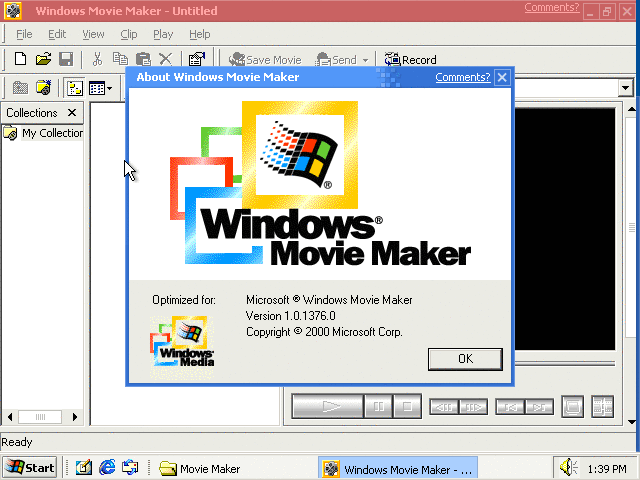Click the Full Screen monitor button
640x480 pixels.
572,407
